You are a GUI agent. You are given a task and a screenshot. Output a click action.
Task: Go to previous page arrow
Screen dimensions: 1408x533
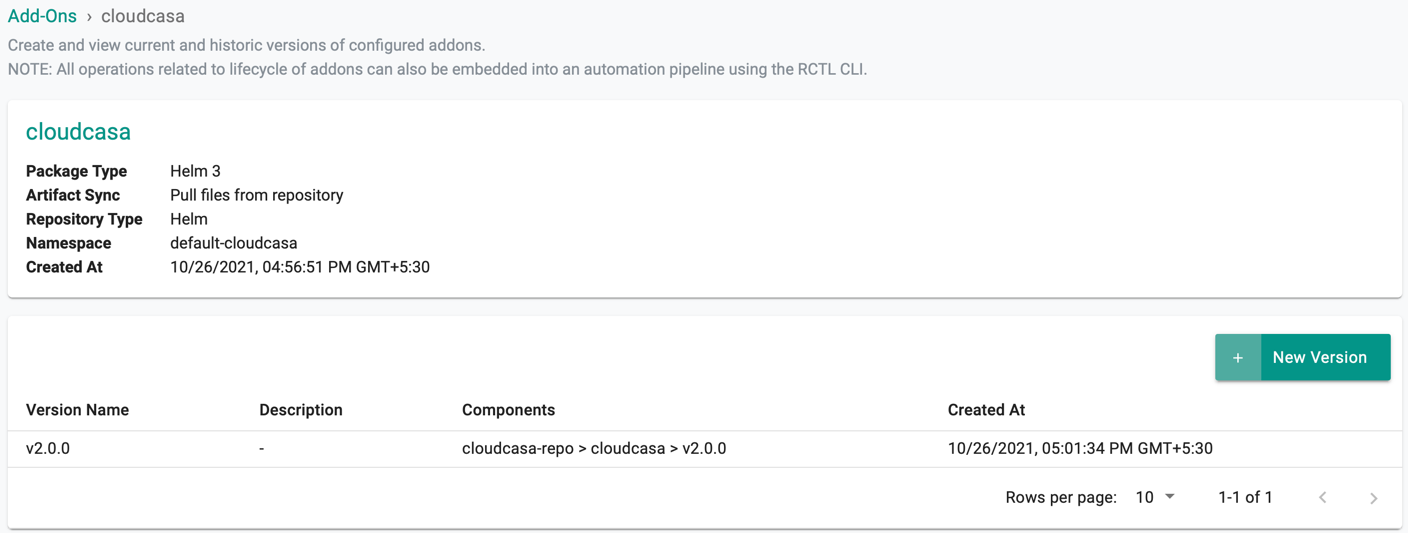coord(1323,498)
